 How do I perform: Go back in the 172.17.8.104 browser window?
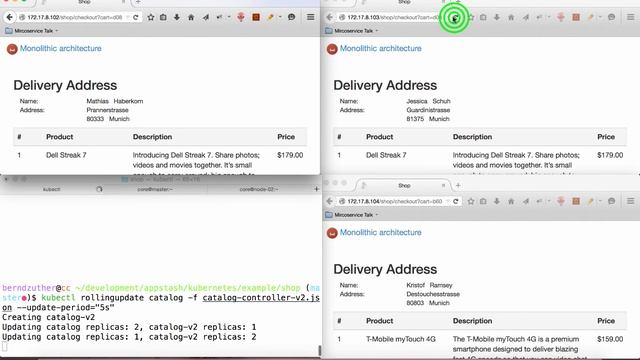tap(329, 201)
